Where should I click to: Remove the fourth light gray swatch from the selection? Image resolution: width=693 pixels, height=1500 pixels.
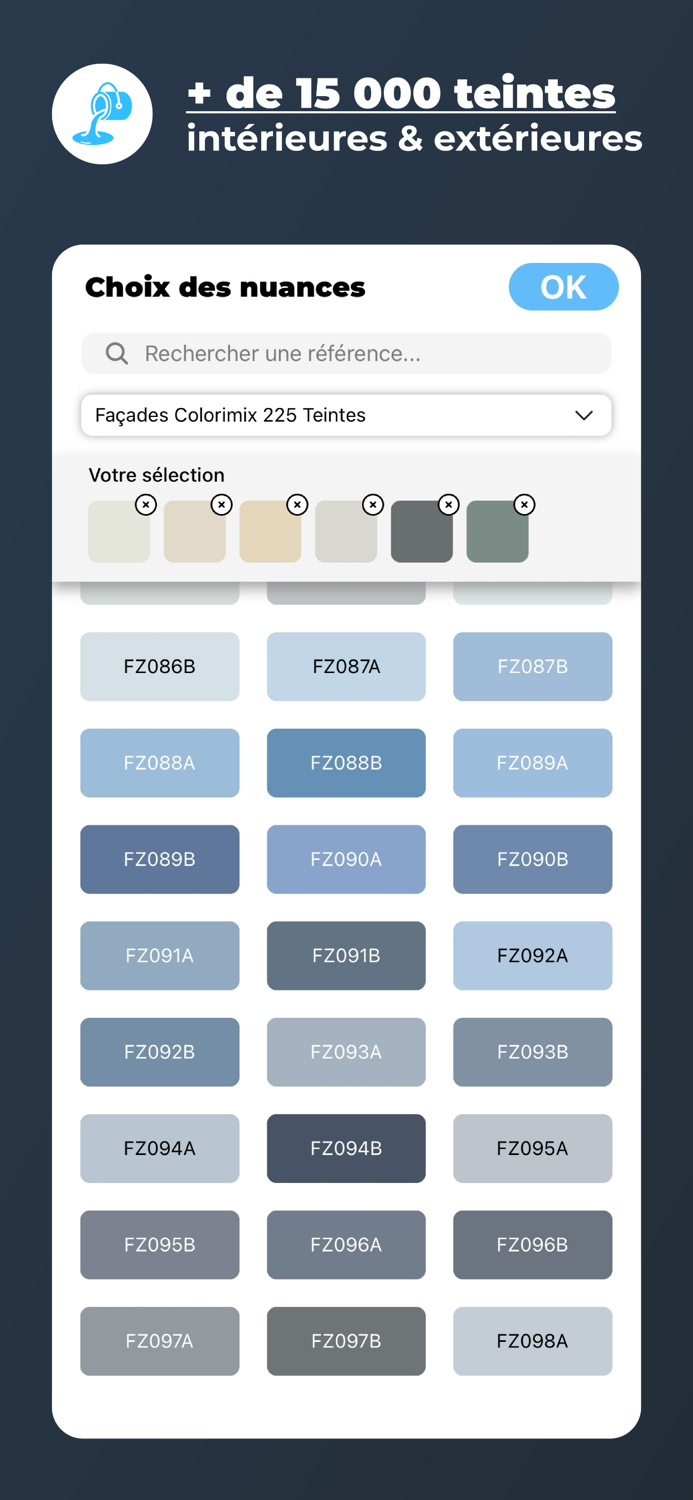point(373,505)
